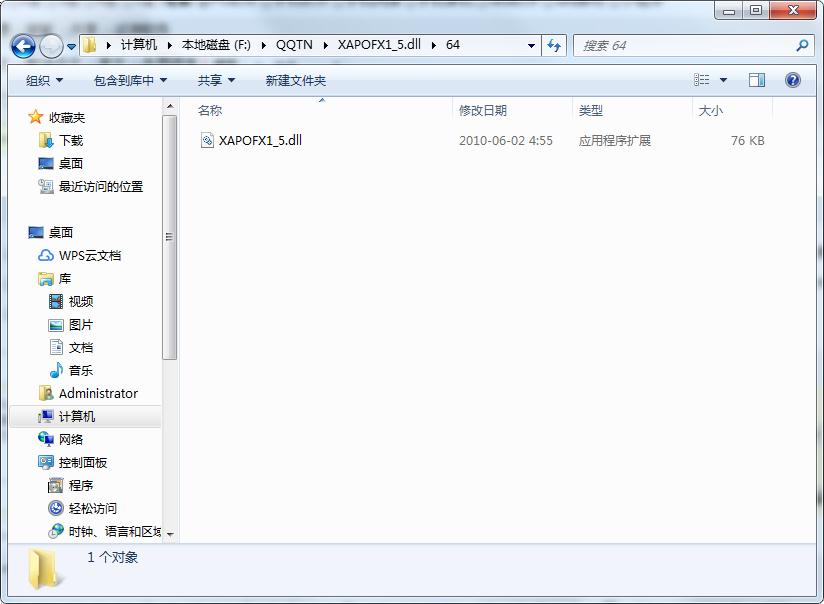The height and width of the screenshot is (604, 824).
Task: Click the Back navigation arrow
Action: [x=24, y=46]
